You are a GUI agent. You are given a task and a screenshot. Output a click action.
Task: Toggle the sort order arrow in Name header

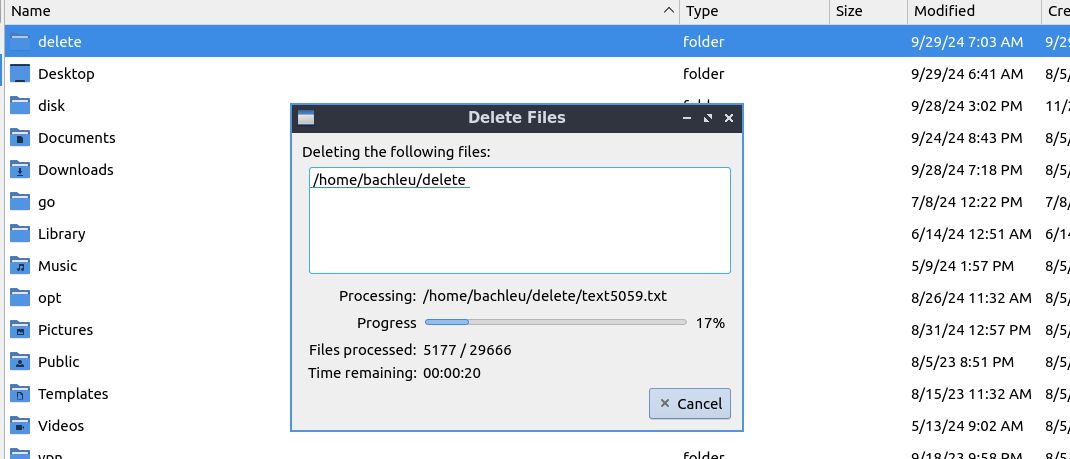[669, 11]
